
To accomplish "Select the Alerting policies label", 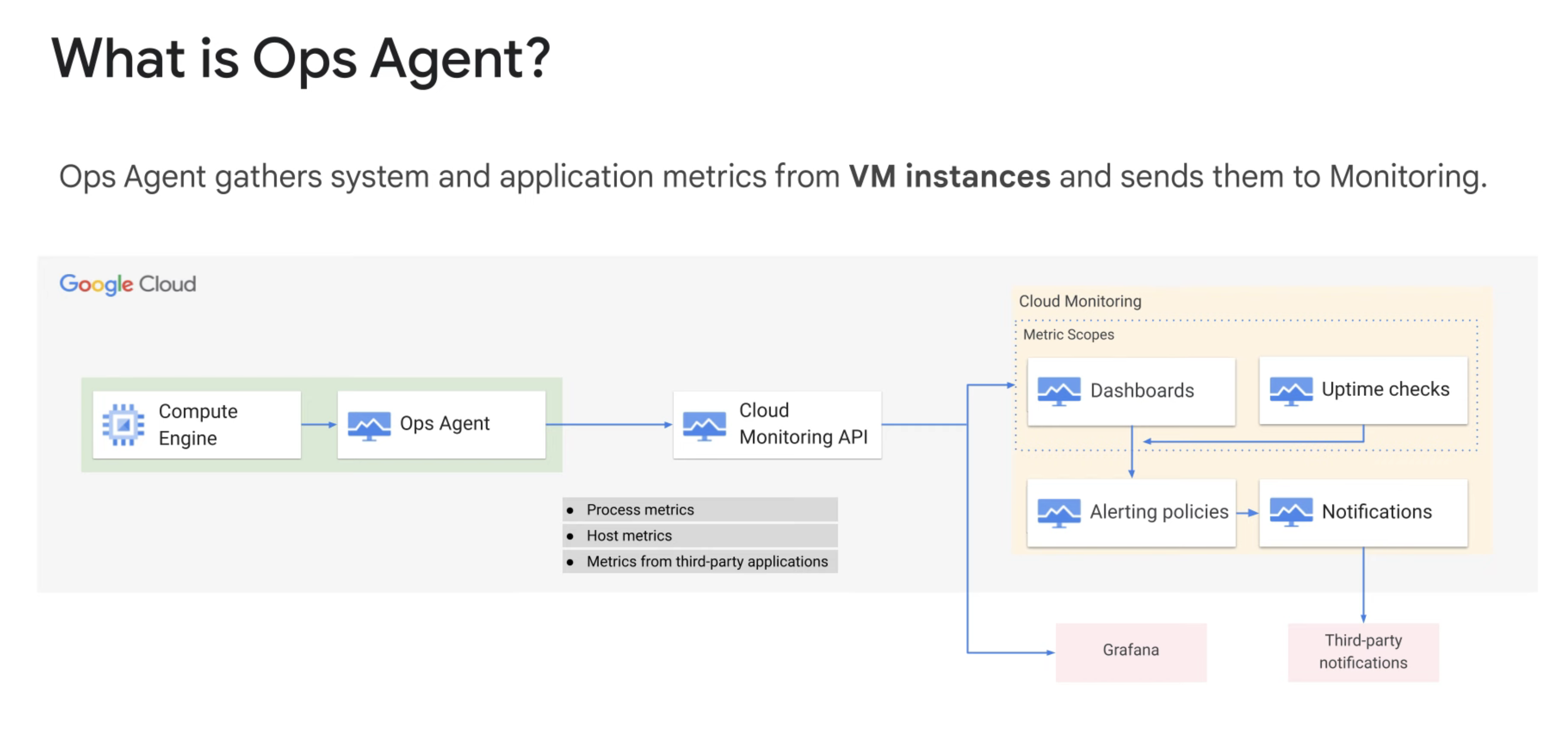I will (1159, 512).
